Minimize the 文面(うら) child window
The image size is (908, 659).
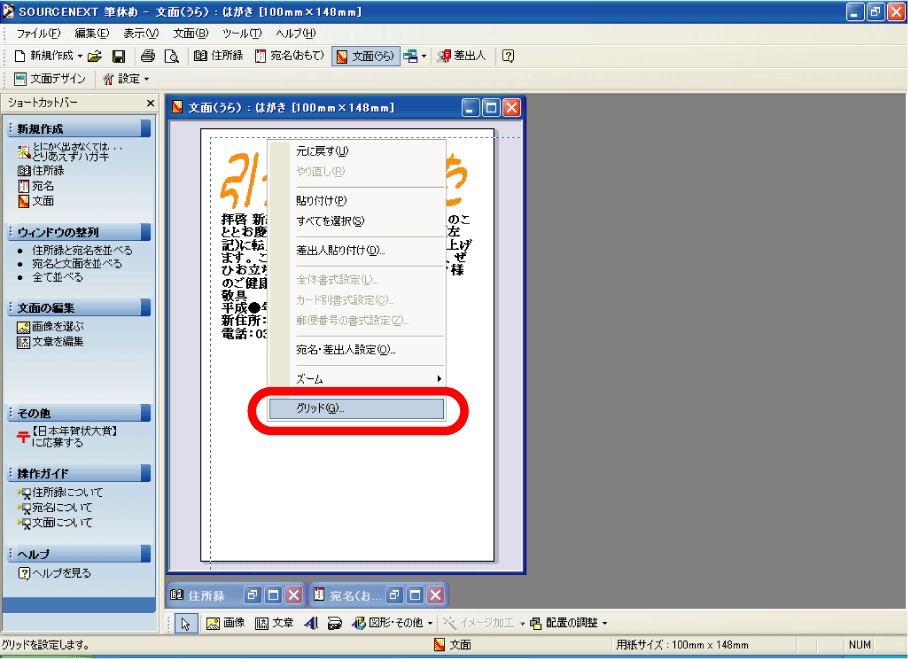(x=471, y=108)
